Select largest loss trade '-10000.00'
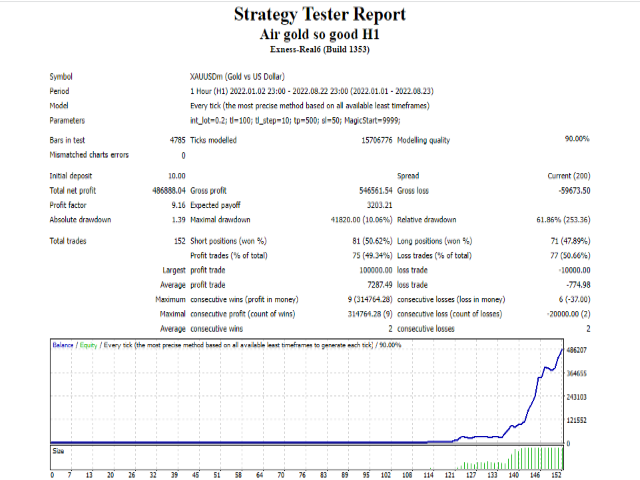Screen dimensions: 640x480 point(574,270)
